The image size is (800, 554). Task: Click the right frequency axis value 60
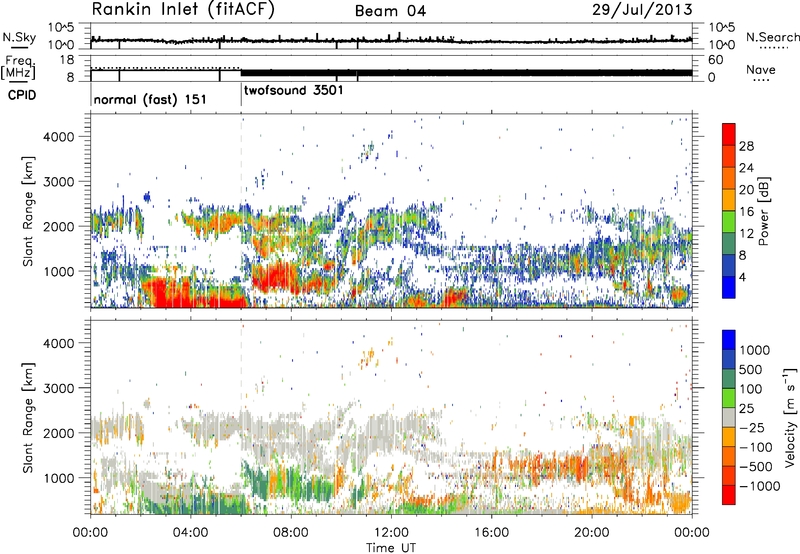[x=715, y=60]
